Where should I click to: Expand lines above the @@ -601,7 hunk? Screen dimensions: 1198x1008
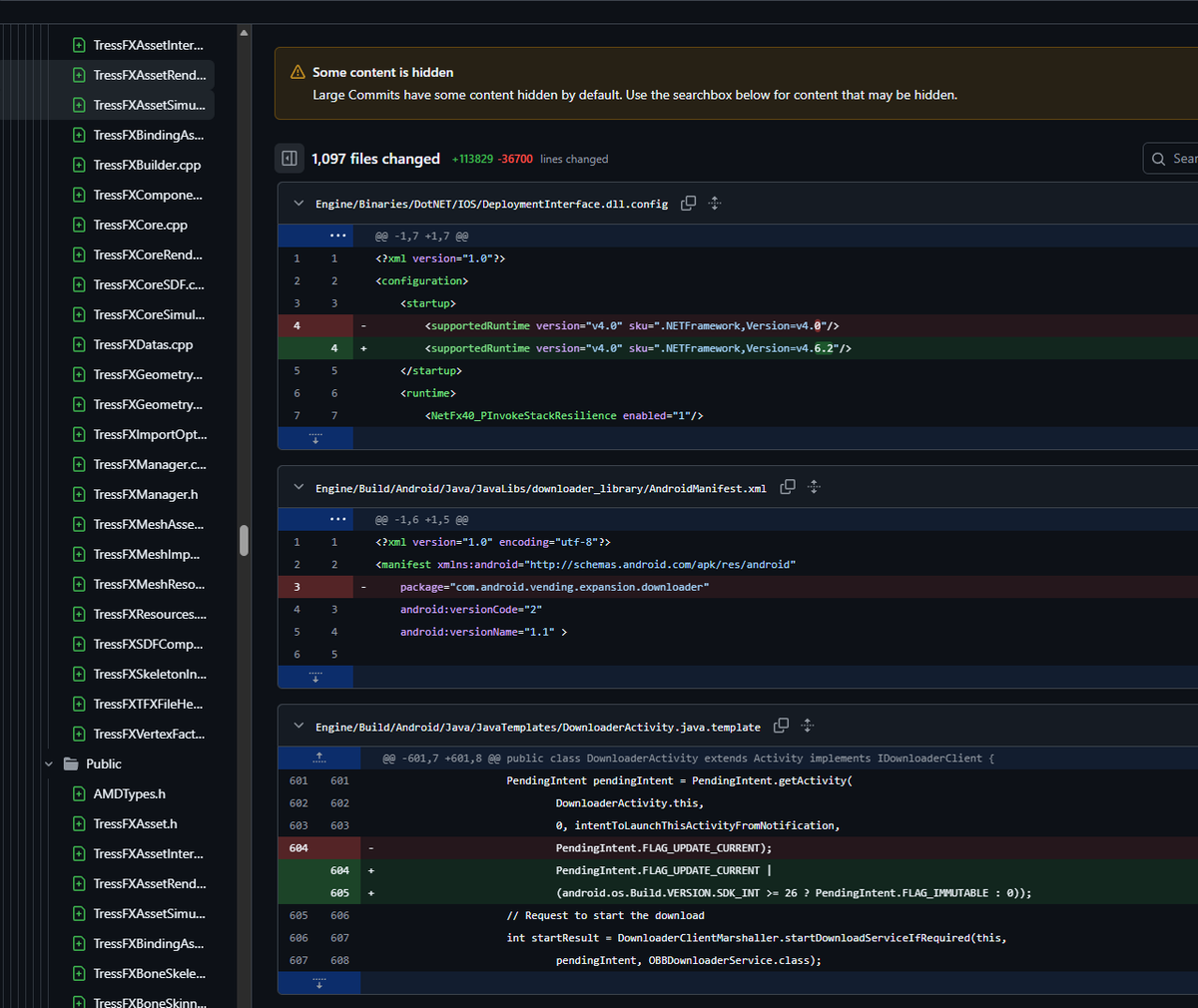click(x=319, y=757)
